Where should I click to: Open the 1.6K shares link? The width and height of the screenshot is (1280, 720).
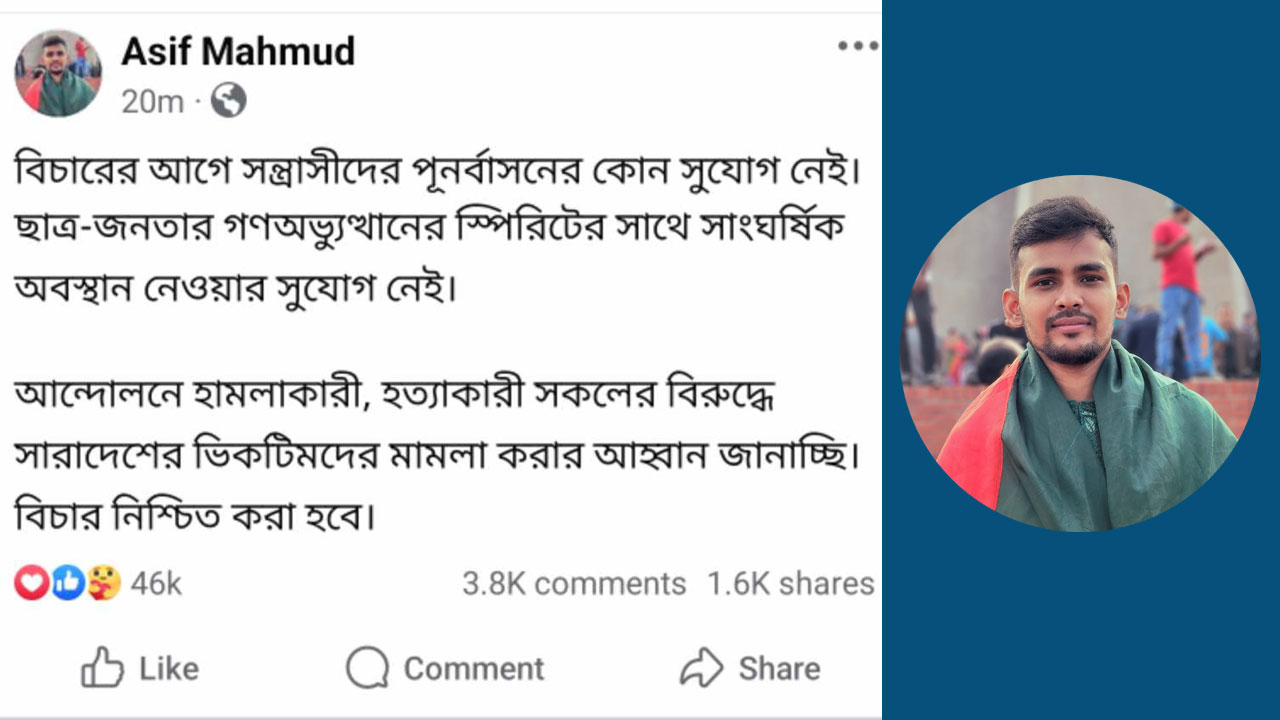pos(790,584)
